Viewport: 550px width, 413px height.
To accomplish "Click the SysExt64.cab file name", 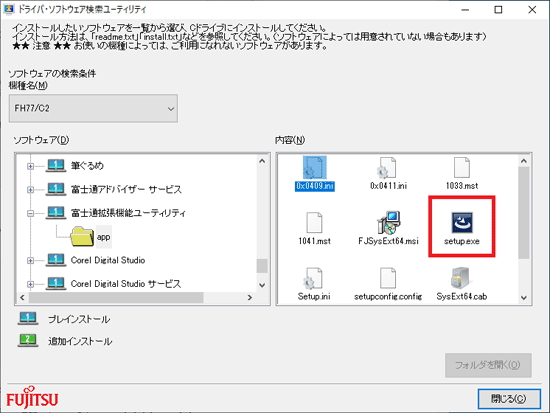I will click(x=462, y=297).
